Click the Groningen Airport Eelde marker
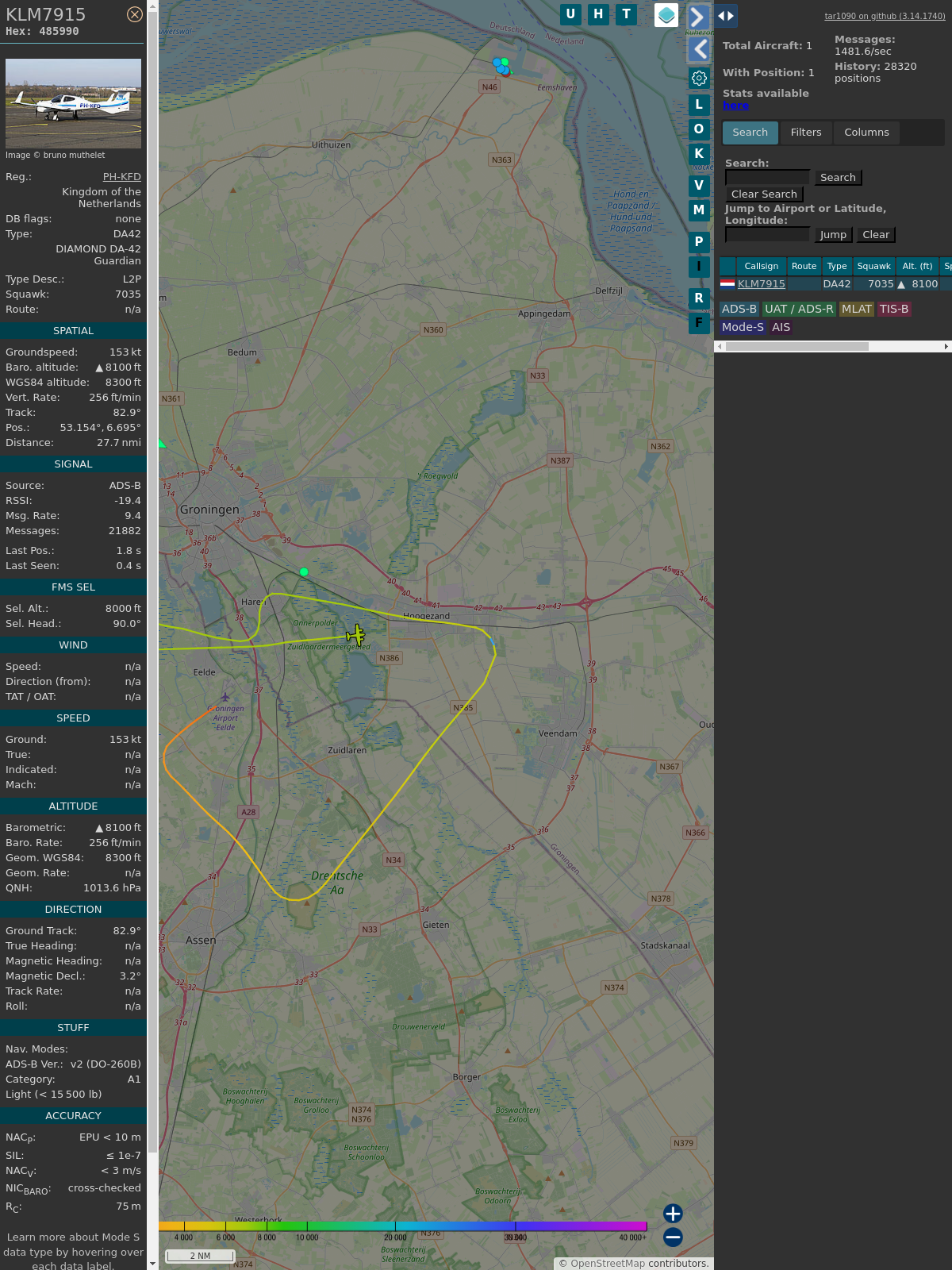952x1270 pixels. [x=225, y=697]
